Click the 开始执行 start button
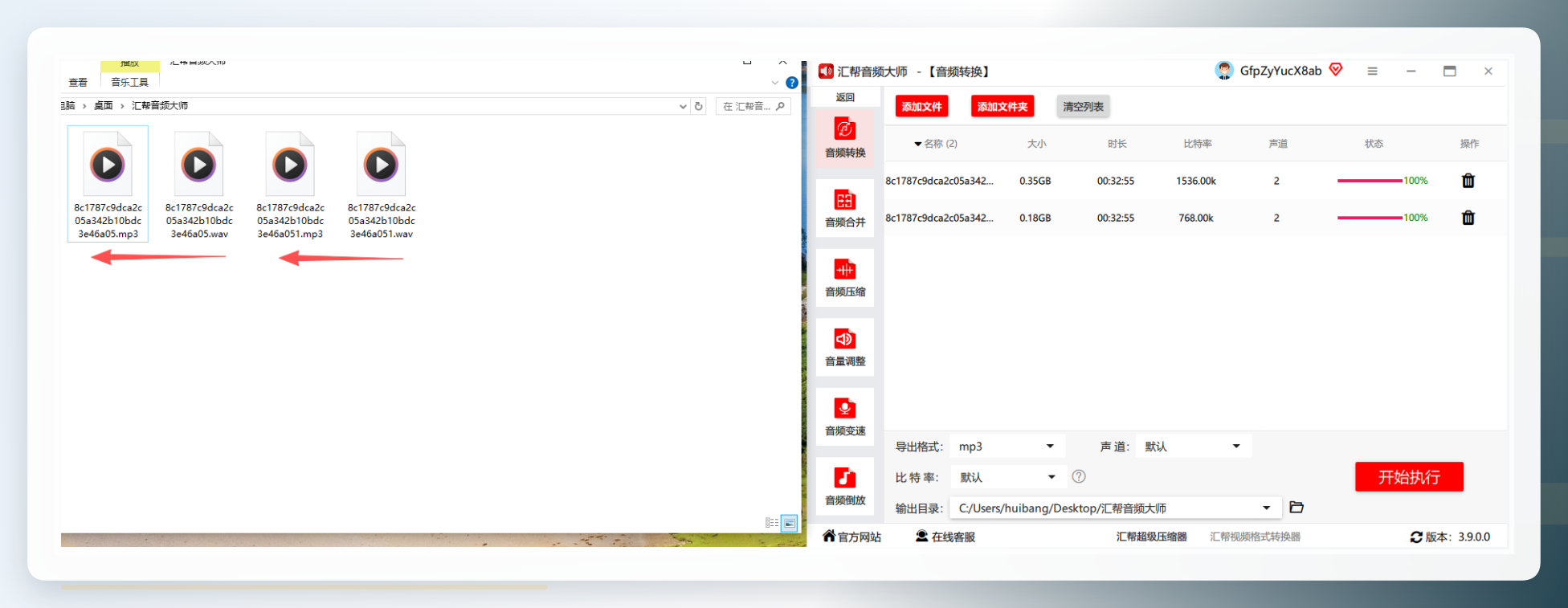1568x608 pixels. click(1409, 477)
